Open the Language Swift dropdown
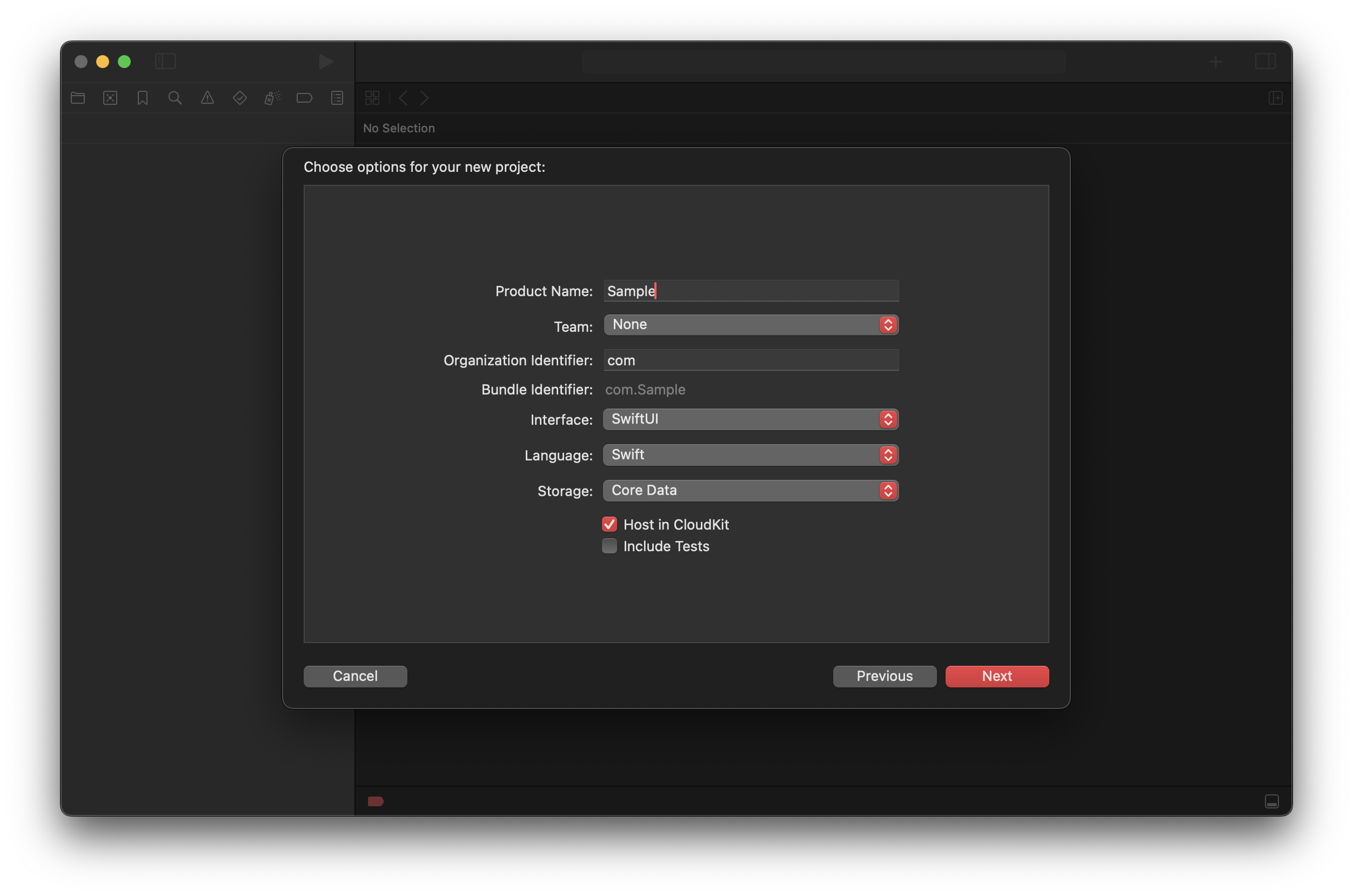Viewport: 1353px width, 896px height. [x=750, y=455]
